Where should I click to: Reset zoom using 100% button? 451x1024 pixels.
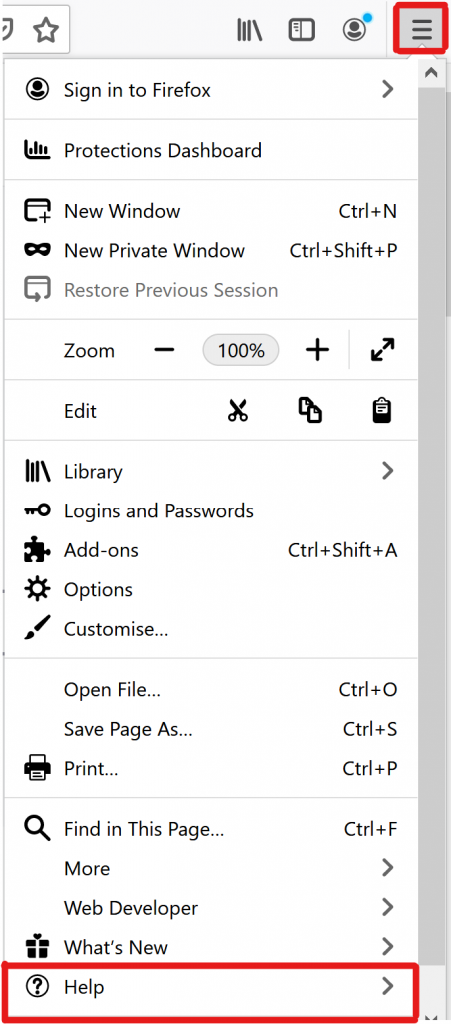(241, 351)
